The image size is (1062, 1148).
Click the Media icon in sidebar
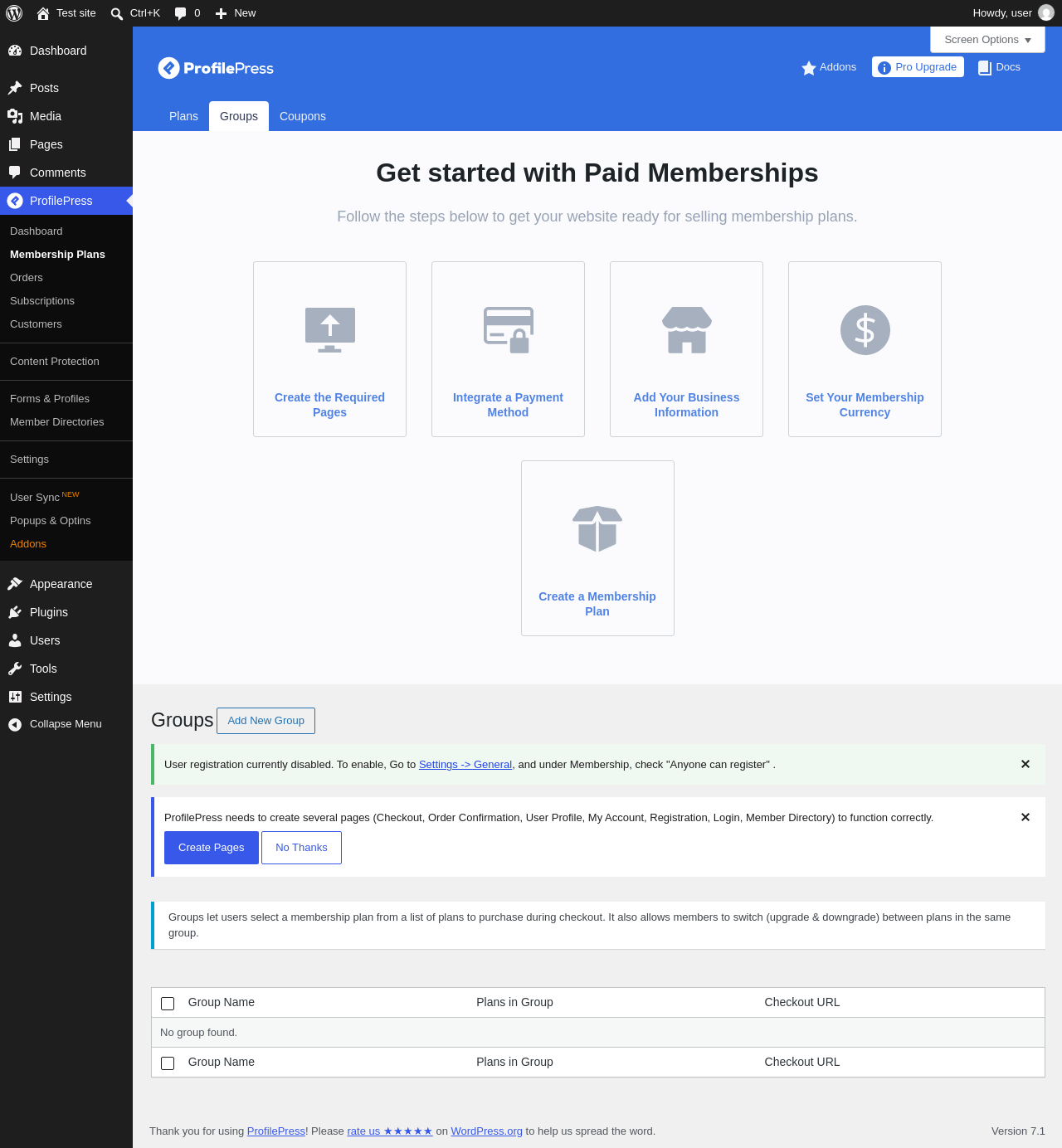click(x=15, y=116)
